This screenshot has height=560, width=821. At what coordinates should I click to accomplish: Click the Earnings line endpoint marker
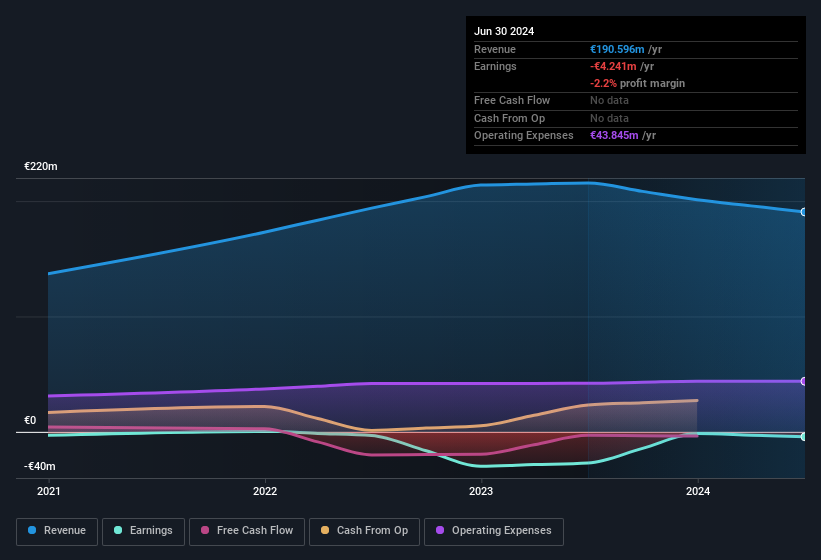pos(803,436)
